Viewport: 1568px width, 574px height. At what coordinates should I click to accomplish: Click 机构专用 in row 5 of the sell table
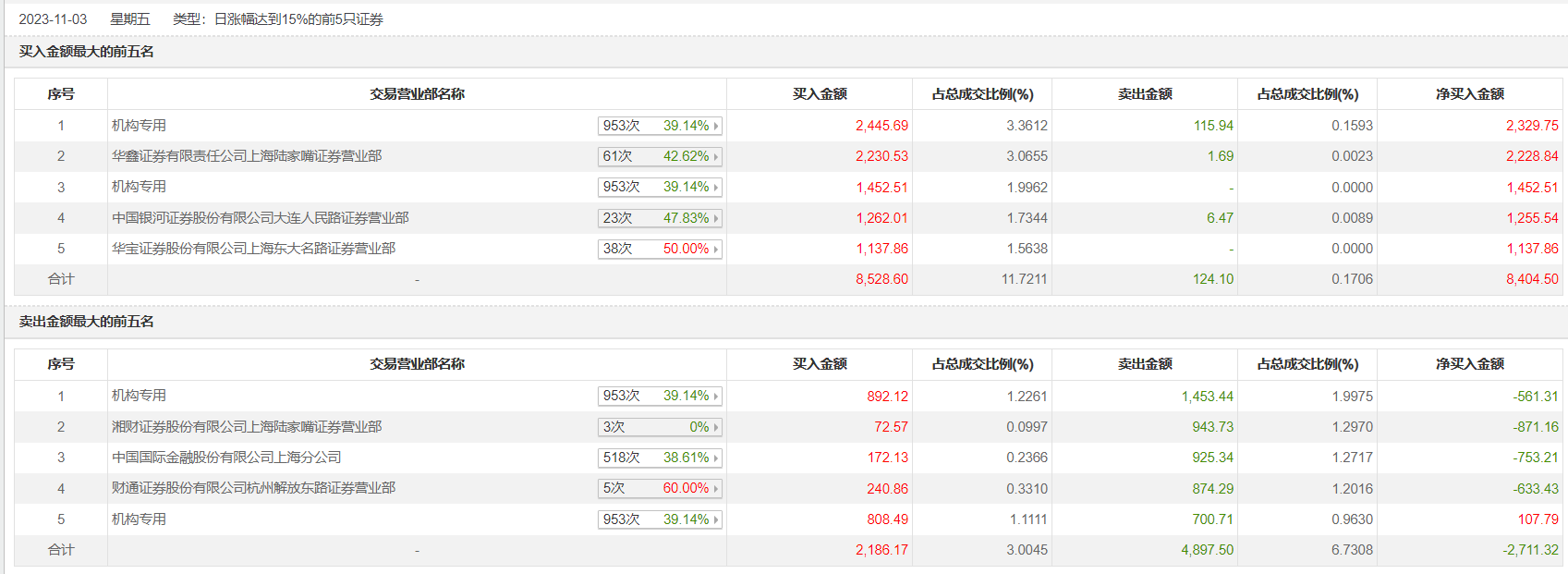(x=139, y=519)
